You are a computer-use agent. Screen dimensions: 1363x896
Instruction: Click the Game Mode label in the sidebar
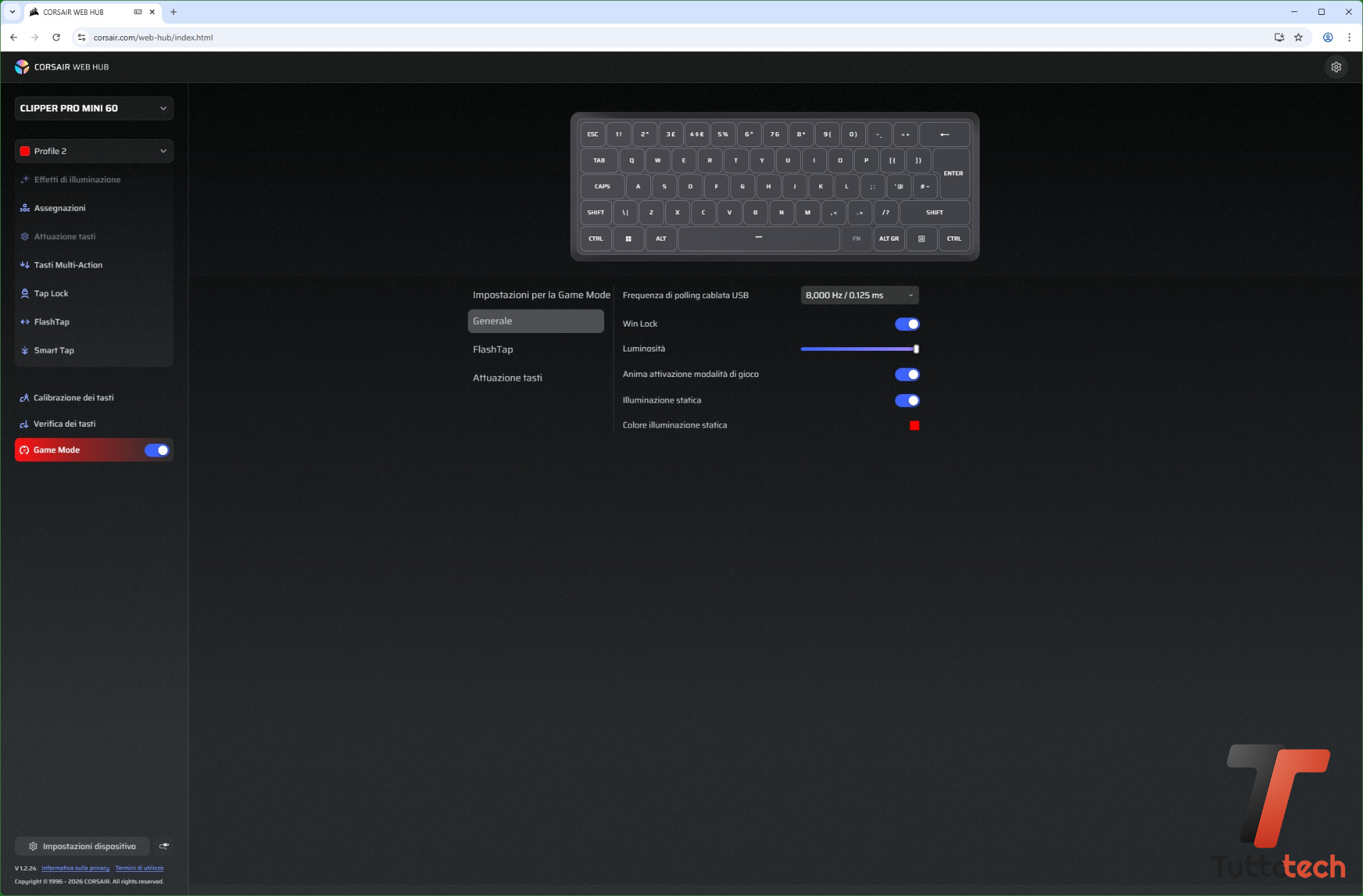coord(57,450)
